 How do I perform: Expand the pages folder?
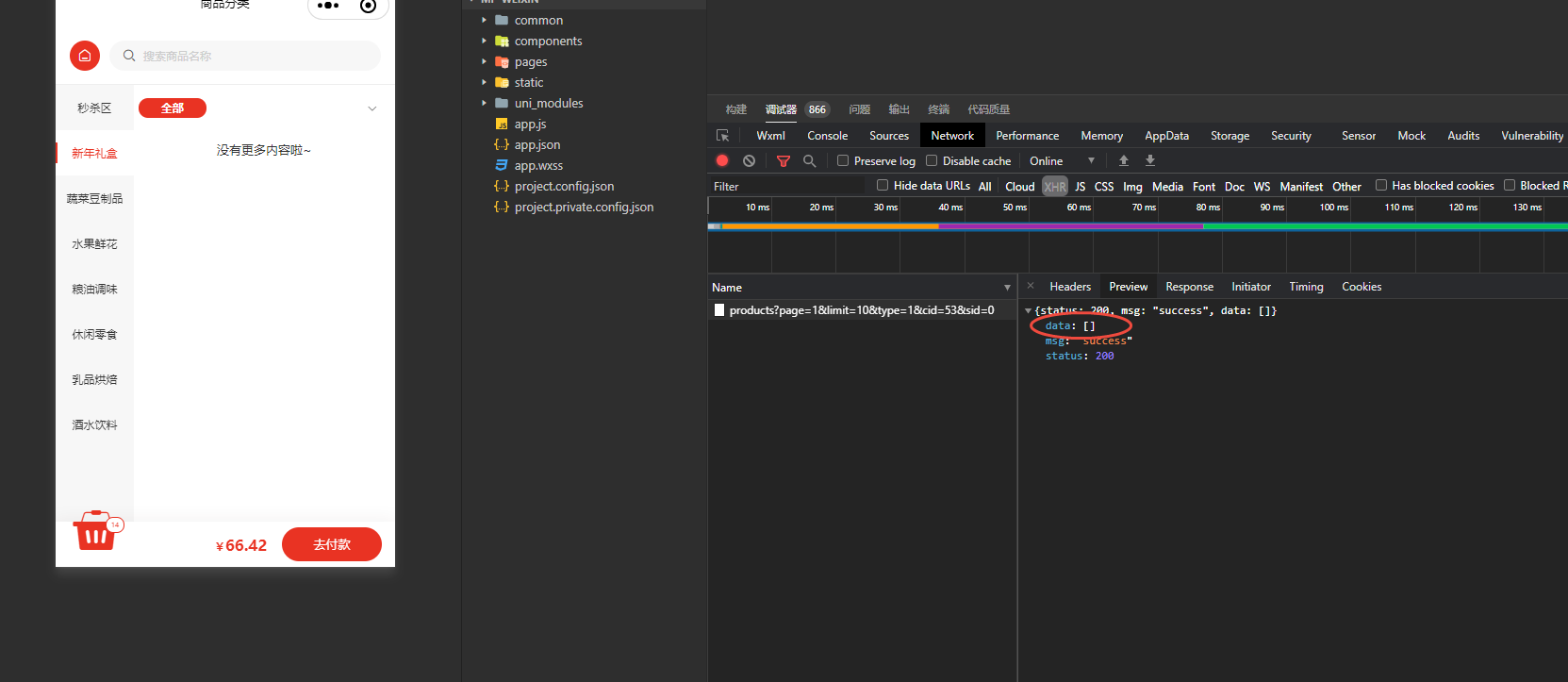click(485, 61)
